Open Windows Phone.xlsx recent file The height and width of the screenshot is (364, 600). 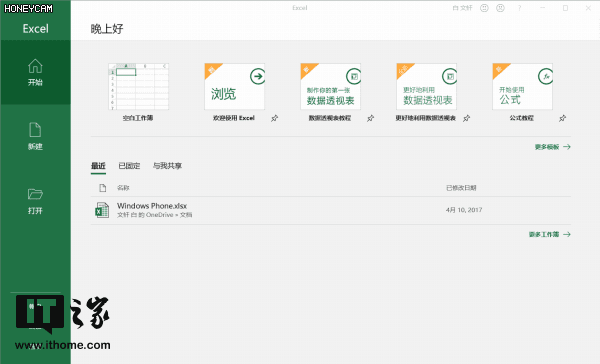[x=331, y=211]
